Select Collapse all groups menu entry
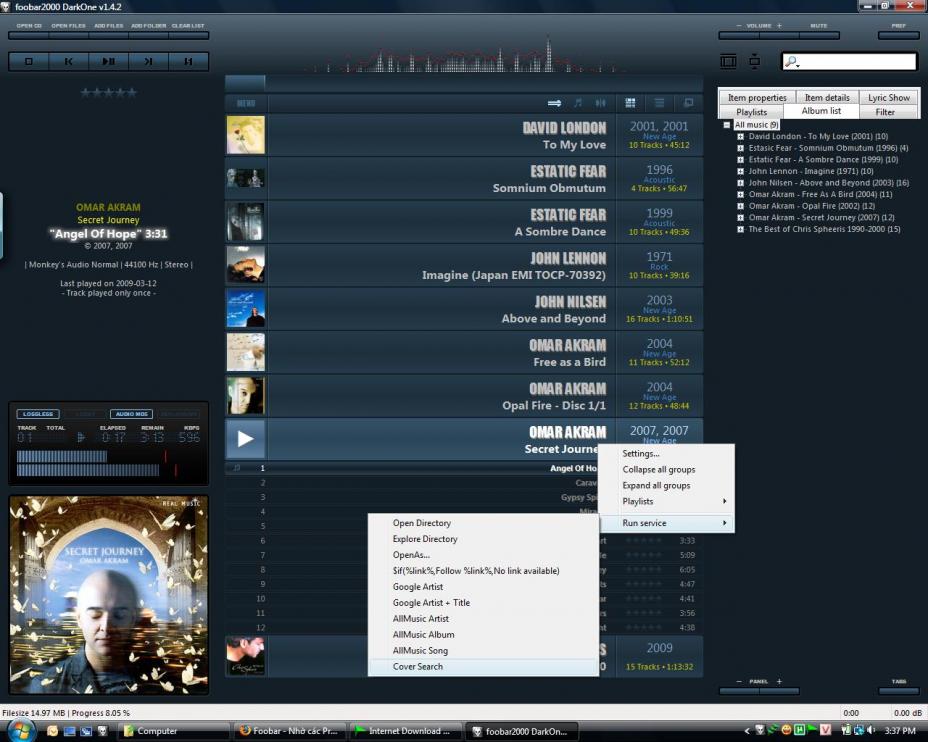 tap(667, 469)
